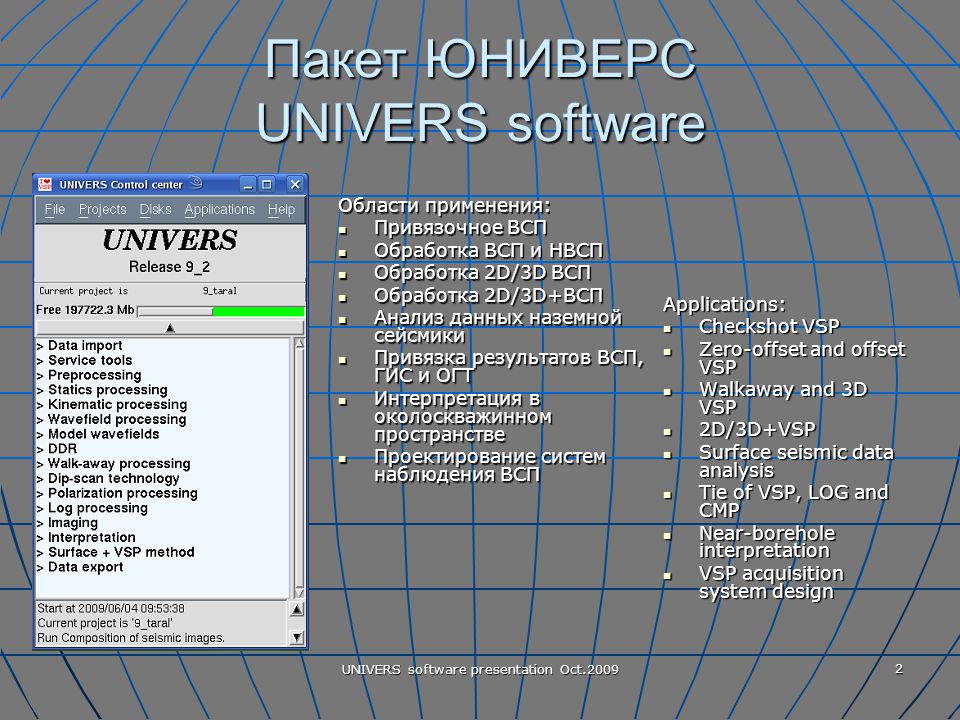Minimize the UNIVERS Control center window
The height and width of the screenshot is (720, 960).
click(x=247, y=184)
